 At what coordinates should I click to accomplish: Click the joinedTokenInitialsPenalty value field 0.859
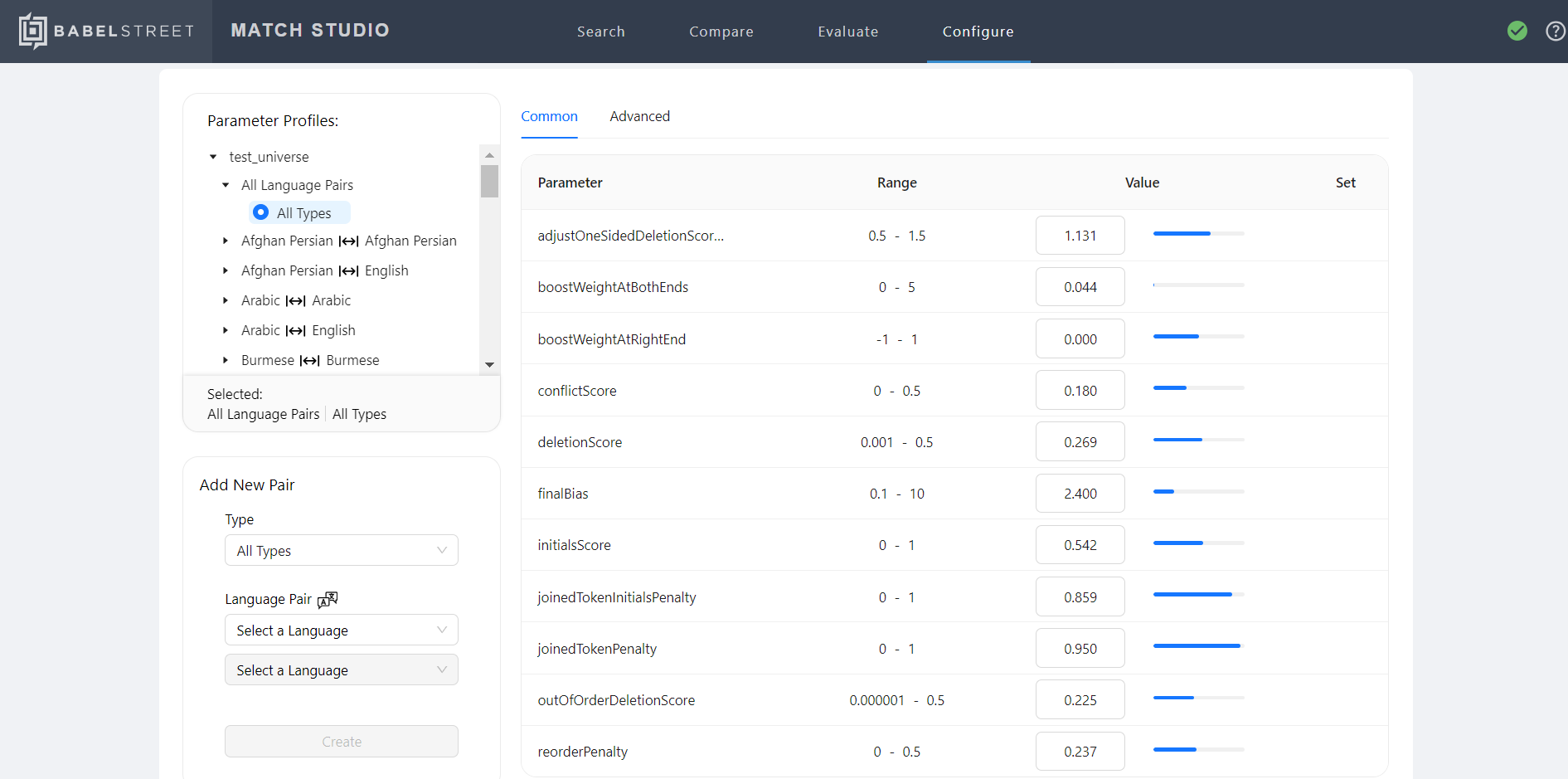coord(1080,596)
